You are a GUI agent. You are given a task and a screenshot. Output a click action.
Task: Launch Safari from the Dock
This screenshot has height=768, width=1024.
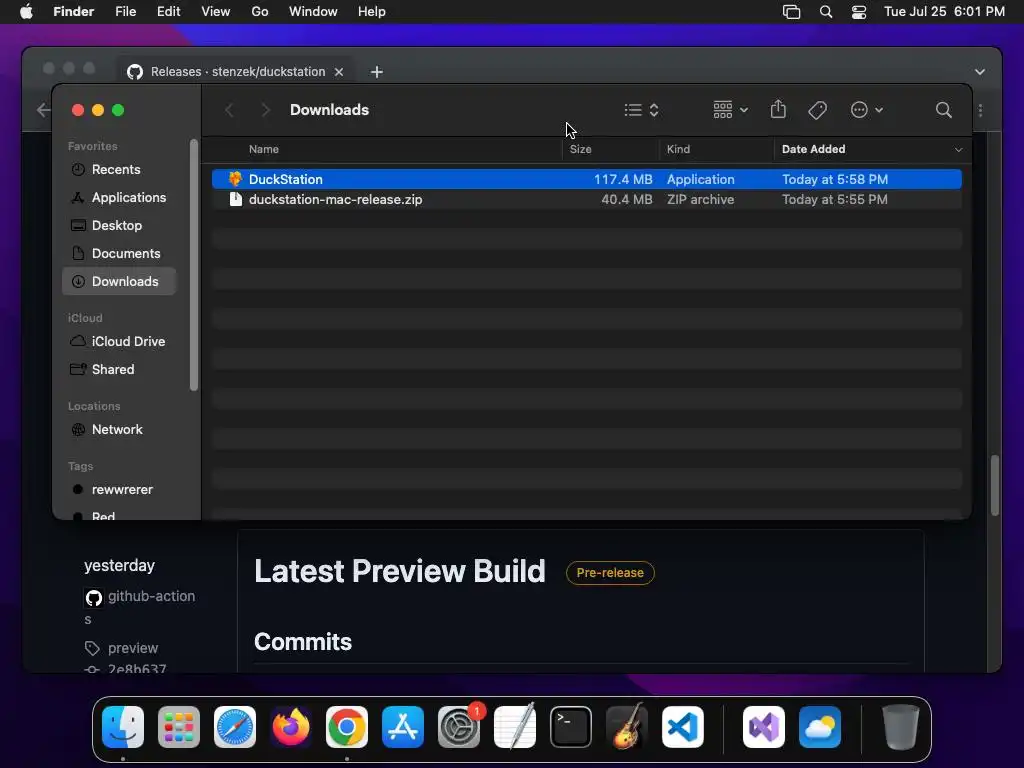click(x=235, y=727)
